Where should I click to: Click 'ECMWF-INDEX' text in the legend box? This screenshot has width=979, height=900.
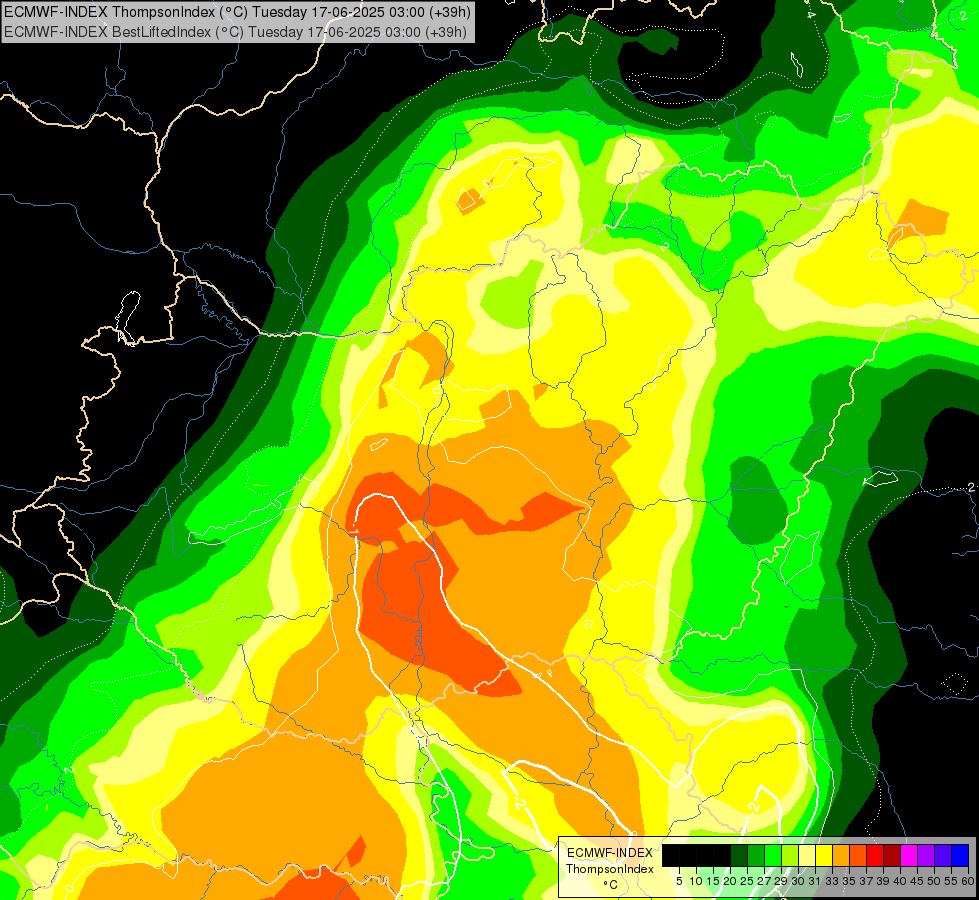coord(610,853)
